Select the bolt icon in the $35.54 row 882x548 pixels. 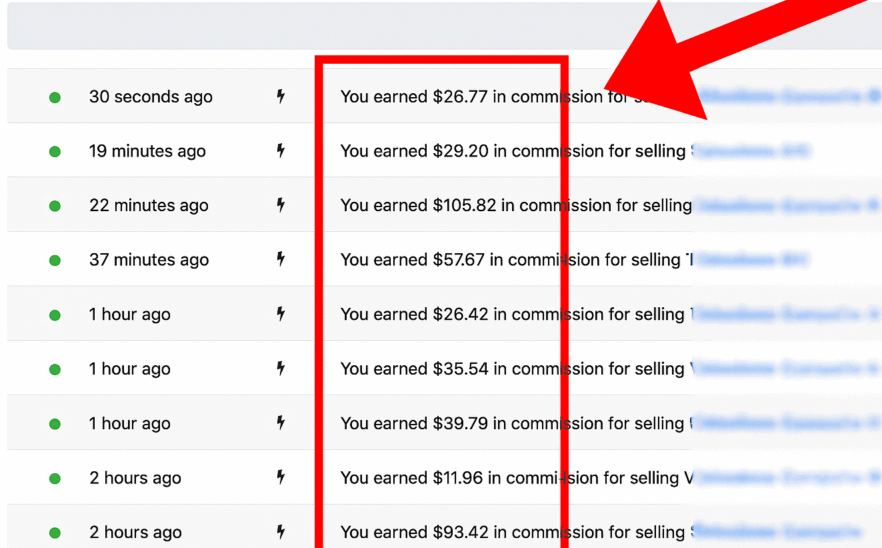pos(281,368)
